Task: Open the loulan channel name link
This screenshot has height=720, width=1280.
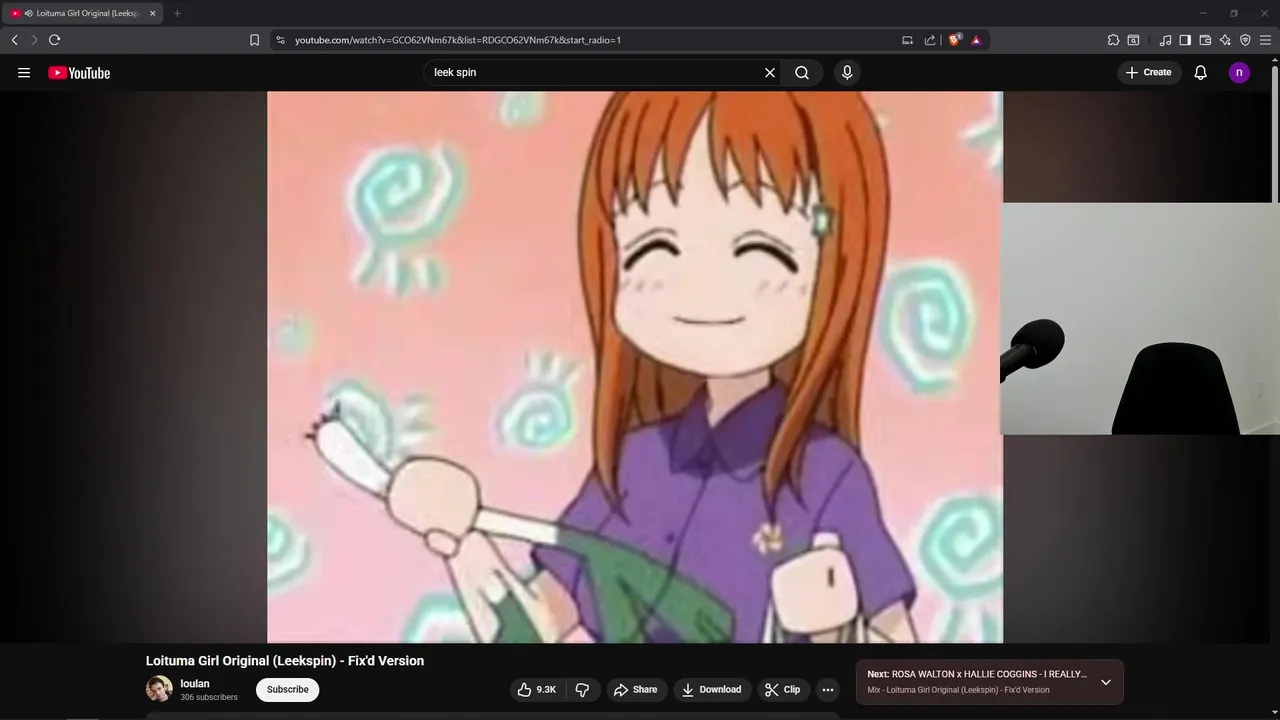Action: 195,684
